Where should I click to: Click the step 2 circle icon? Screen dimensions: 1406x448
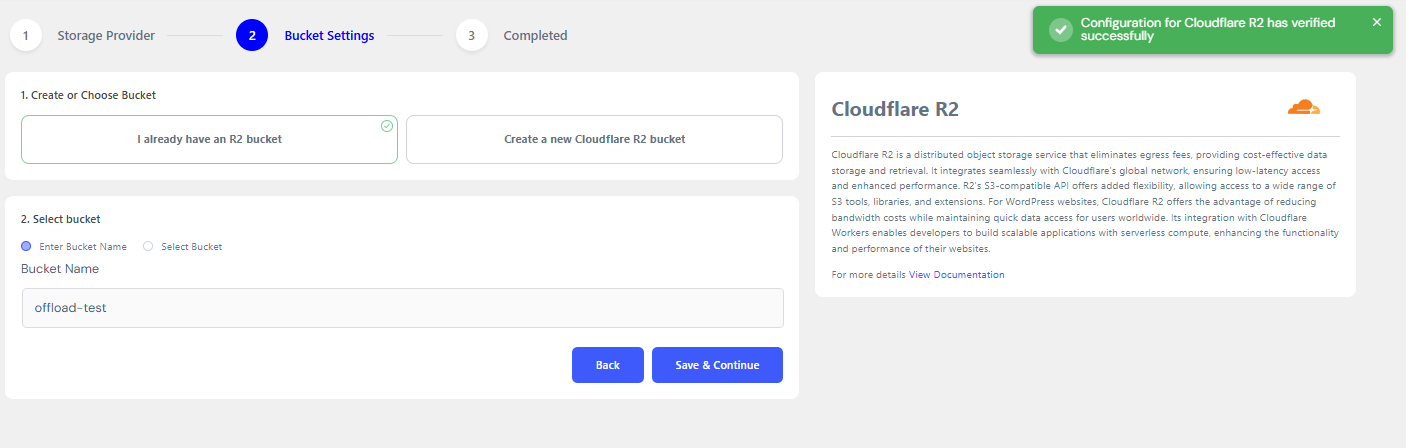(x=252, y=36)
